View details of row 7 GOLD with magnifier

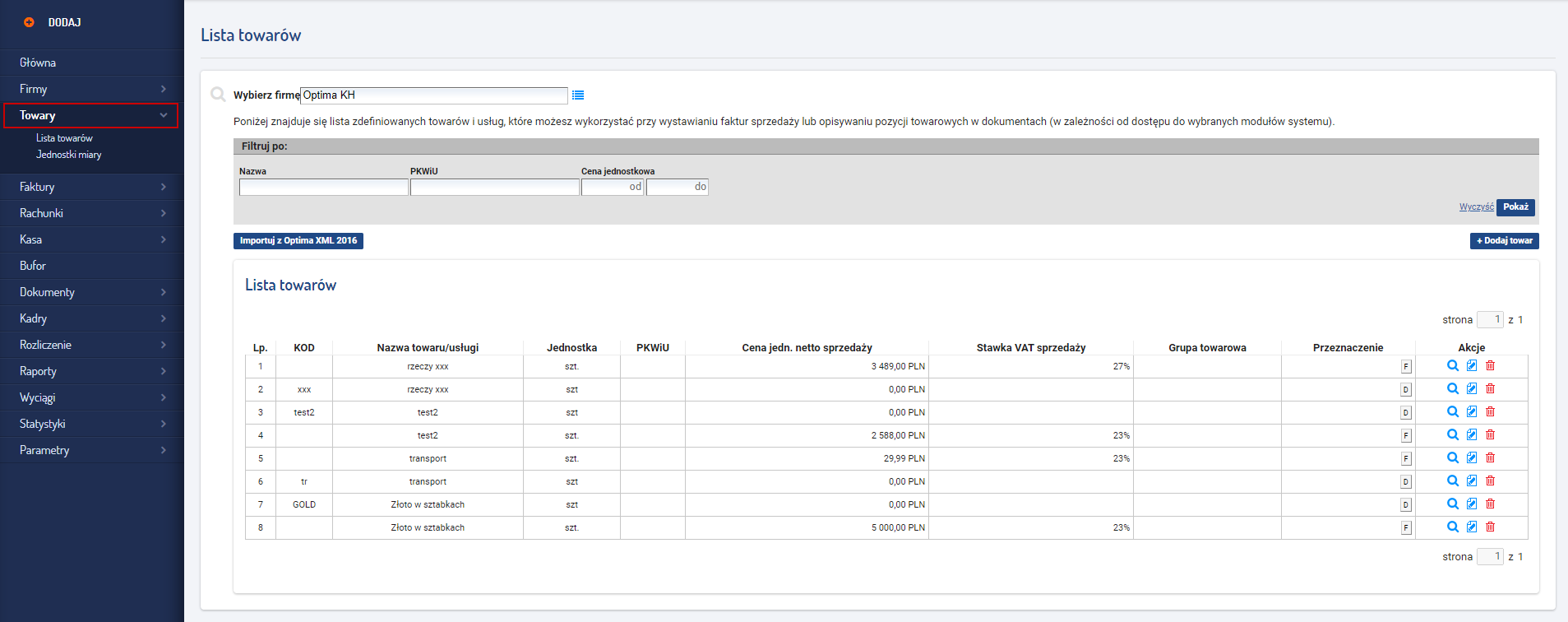click(x=1453, y=504)
